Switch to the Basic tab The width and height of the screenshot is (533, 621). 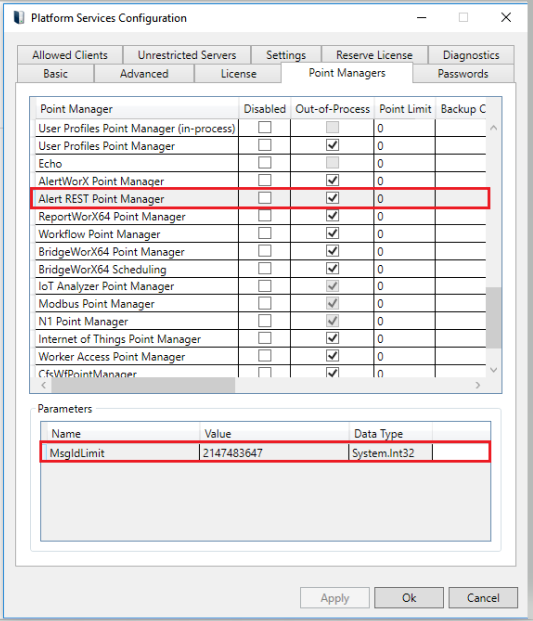click(x=55, y=74)
